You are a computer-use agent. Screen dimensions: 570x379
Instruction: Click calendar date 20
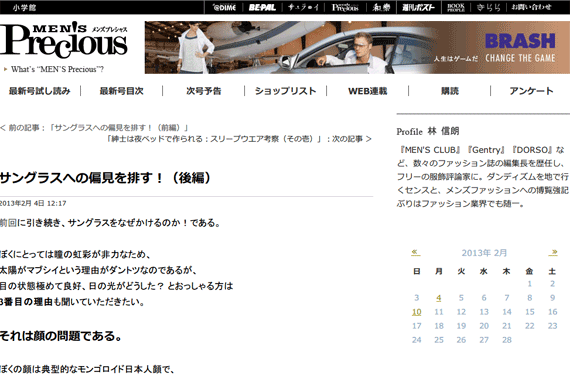484,326
